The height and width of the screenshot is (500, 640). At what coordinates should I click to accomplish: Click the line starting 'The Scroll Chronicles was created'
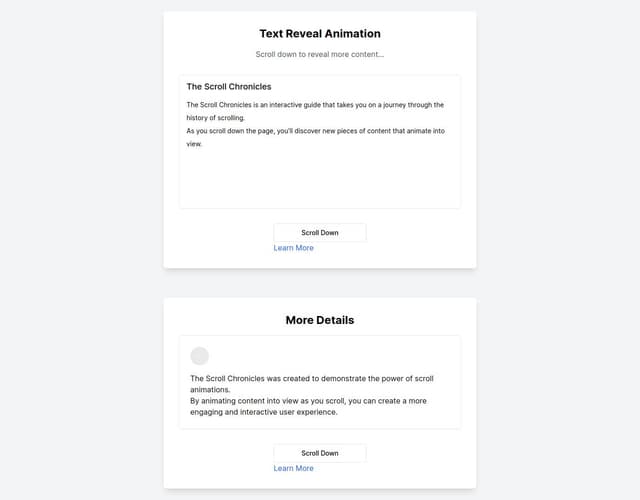tap(312, 378)
